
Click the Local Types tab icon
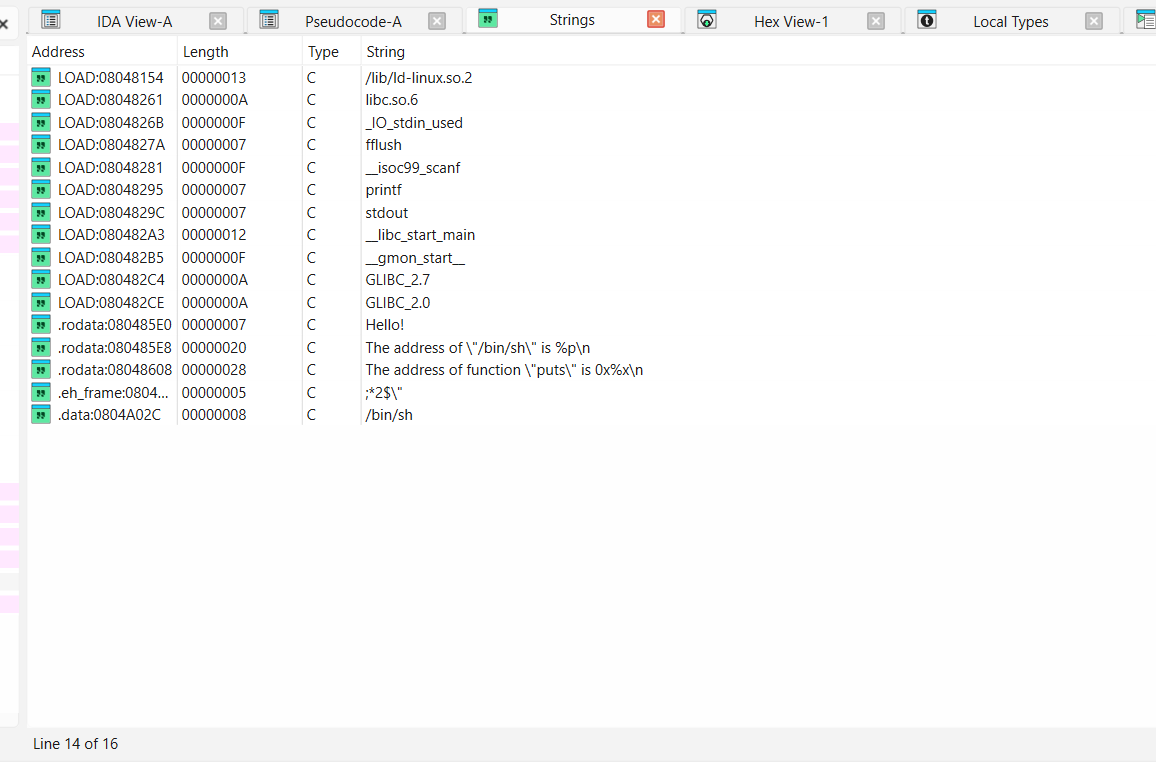point(927,19)
